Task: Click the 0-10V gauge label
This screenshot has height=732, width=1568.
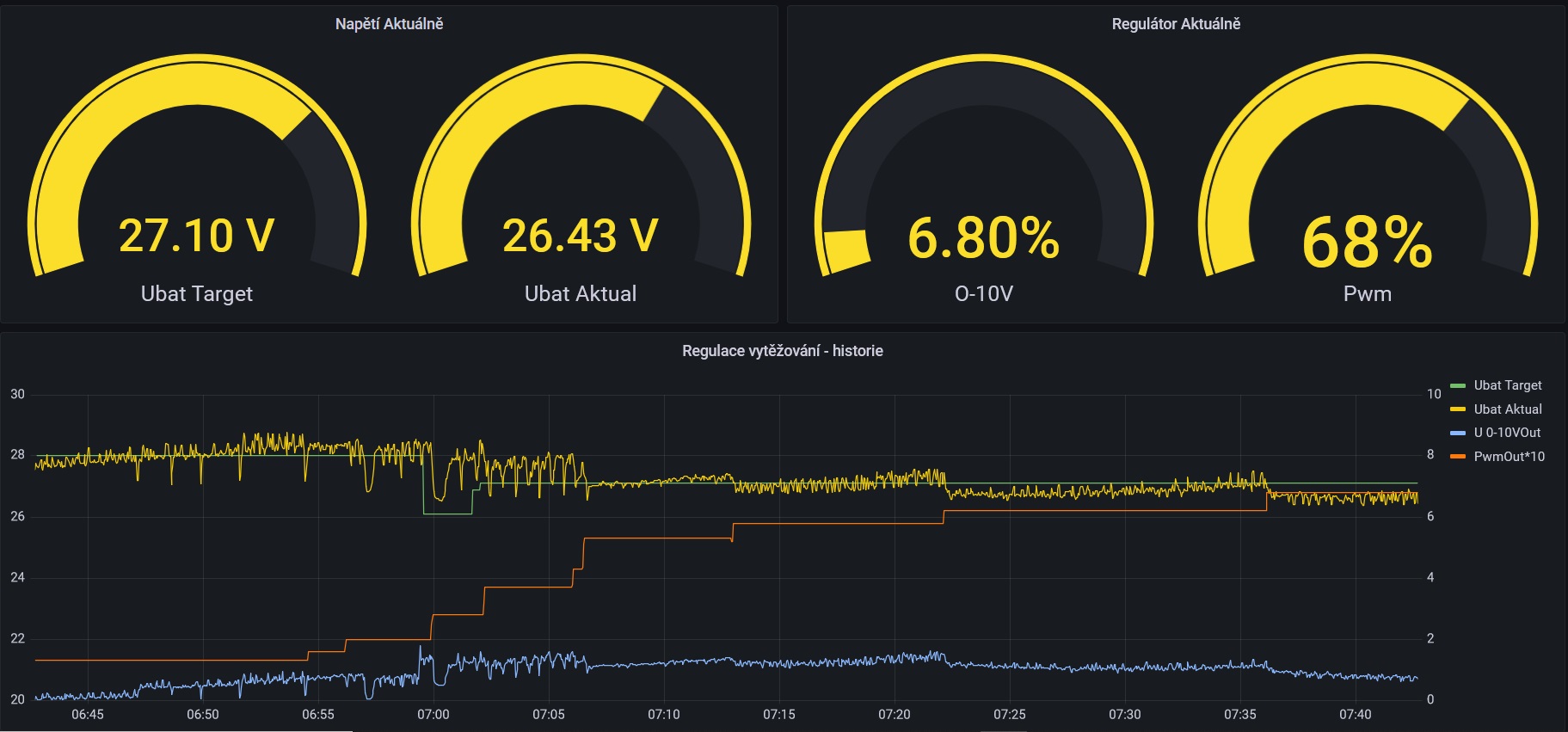Action: (x=984, y=294)
